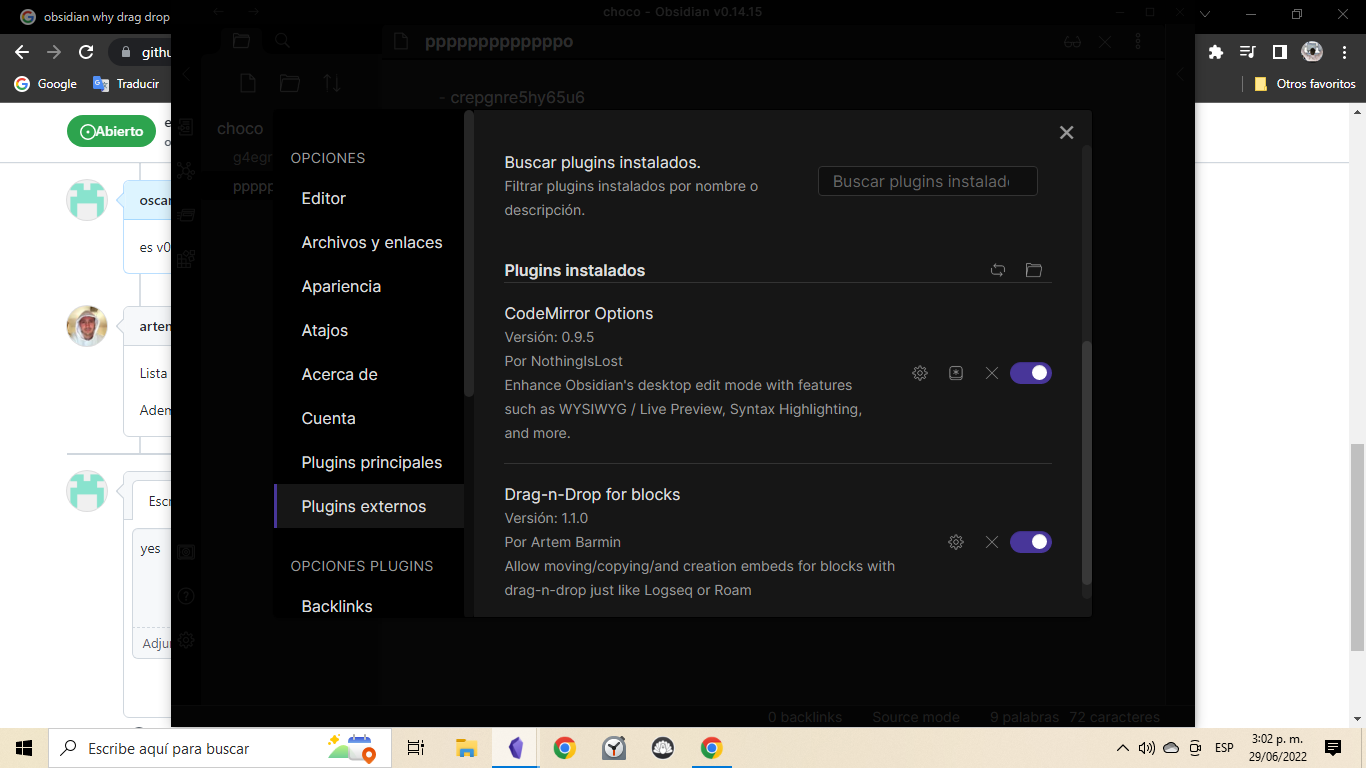Image resolution: width=1366 pixels, height=768 pixels.
Task: Open Drag-n-Drop for blocks settings gear
Action: tap(955, 541)
